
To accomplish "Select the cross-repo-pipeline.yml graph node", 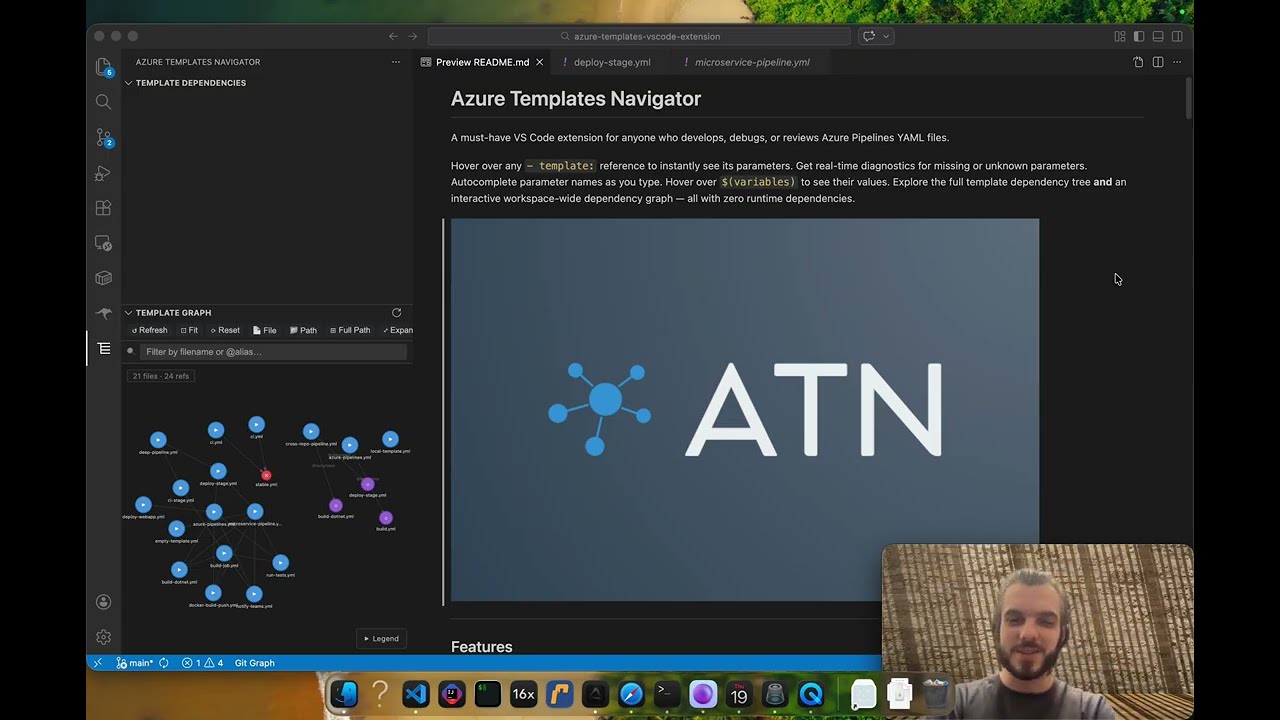I will 311,431.
